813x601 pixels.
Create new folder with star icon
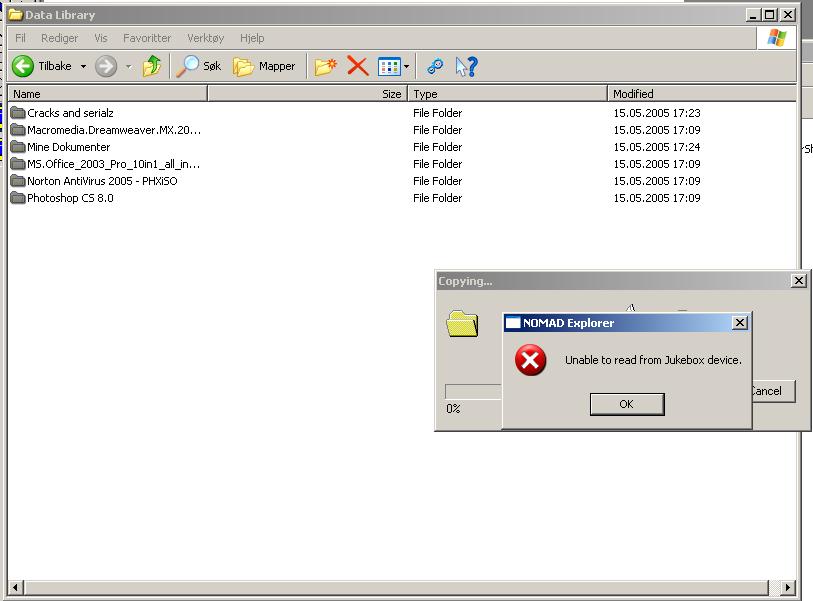pyautogui.click(x=326, y=66)
